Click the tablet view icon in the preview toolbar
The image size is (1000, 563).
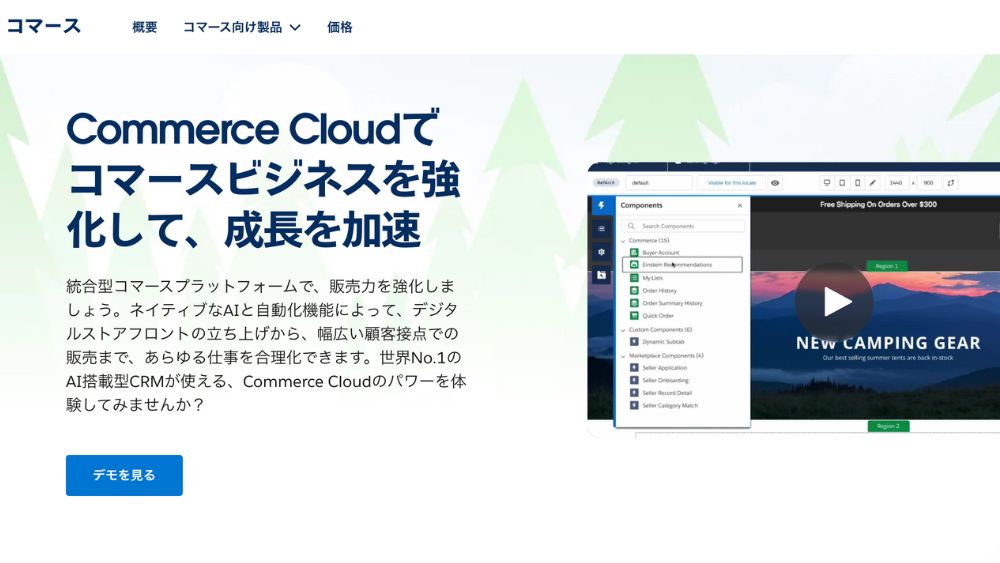(842, 183)
